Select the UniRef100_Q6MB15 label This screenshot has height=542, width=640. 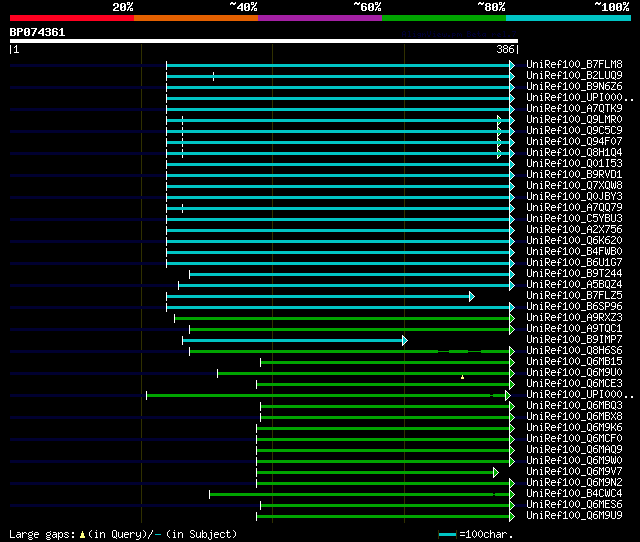[574, 362]
